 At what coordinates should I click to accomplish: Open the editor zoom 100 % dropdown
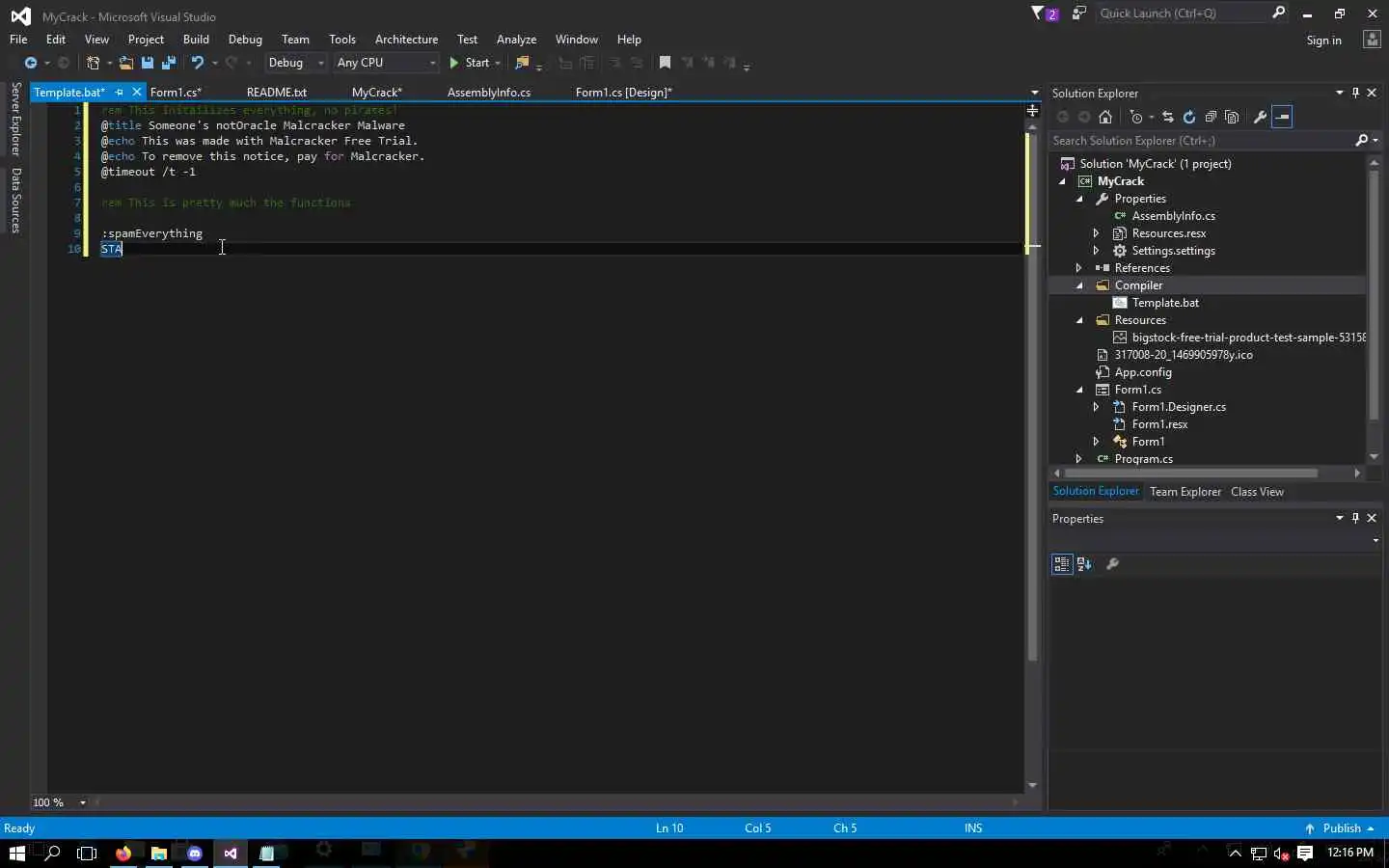tap(83, 802)
